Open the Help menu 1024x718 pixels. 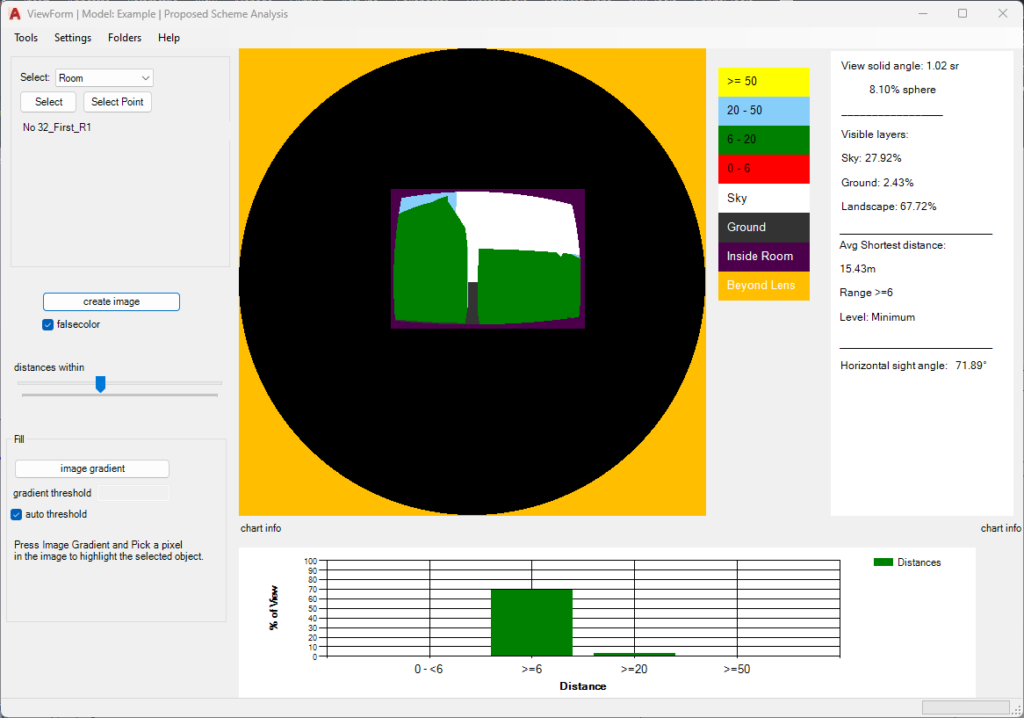tap(169, 38)
